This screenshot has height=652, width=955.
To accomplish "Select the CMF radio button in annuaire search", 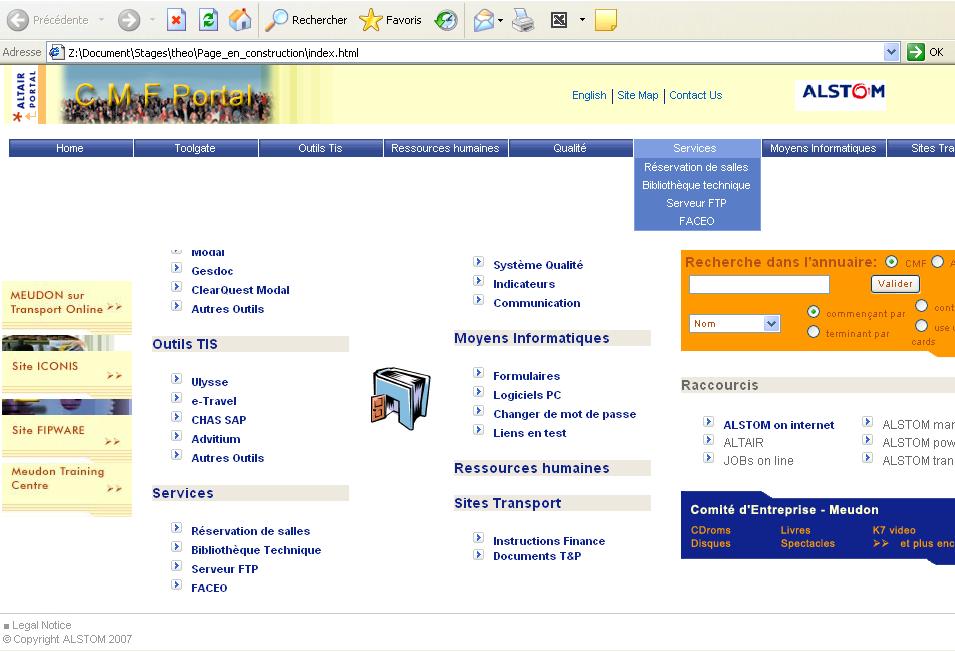I will 892,262.
